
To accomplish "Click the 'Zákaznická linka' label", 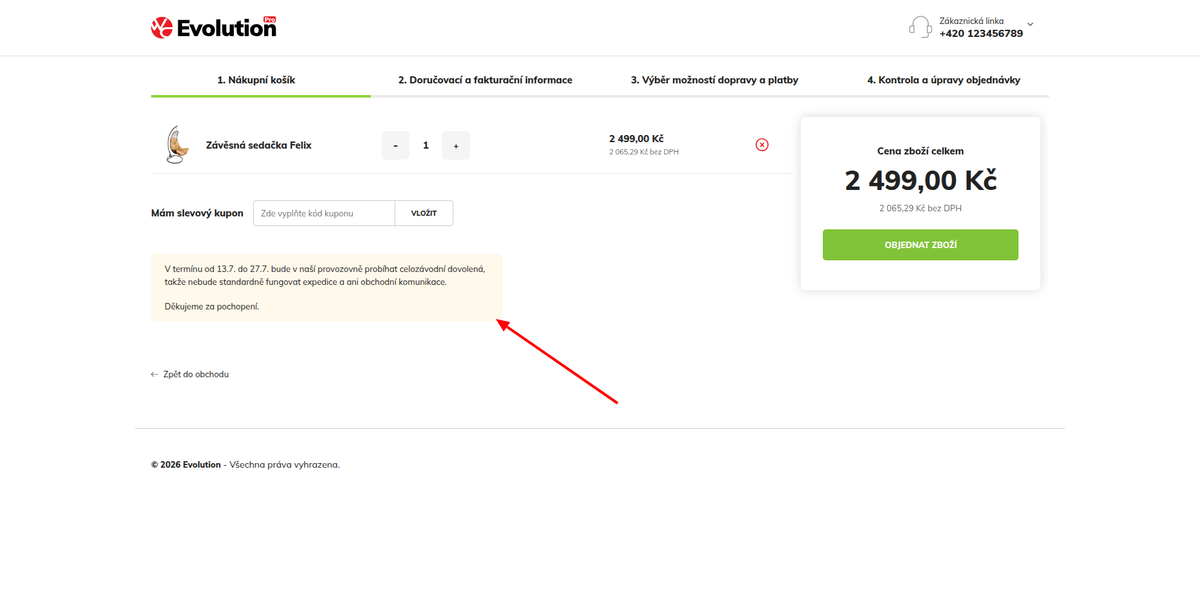I will pos(971,20).
